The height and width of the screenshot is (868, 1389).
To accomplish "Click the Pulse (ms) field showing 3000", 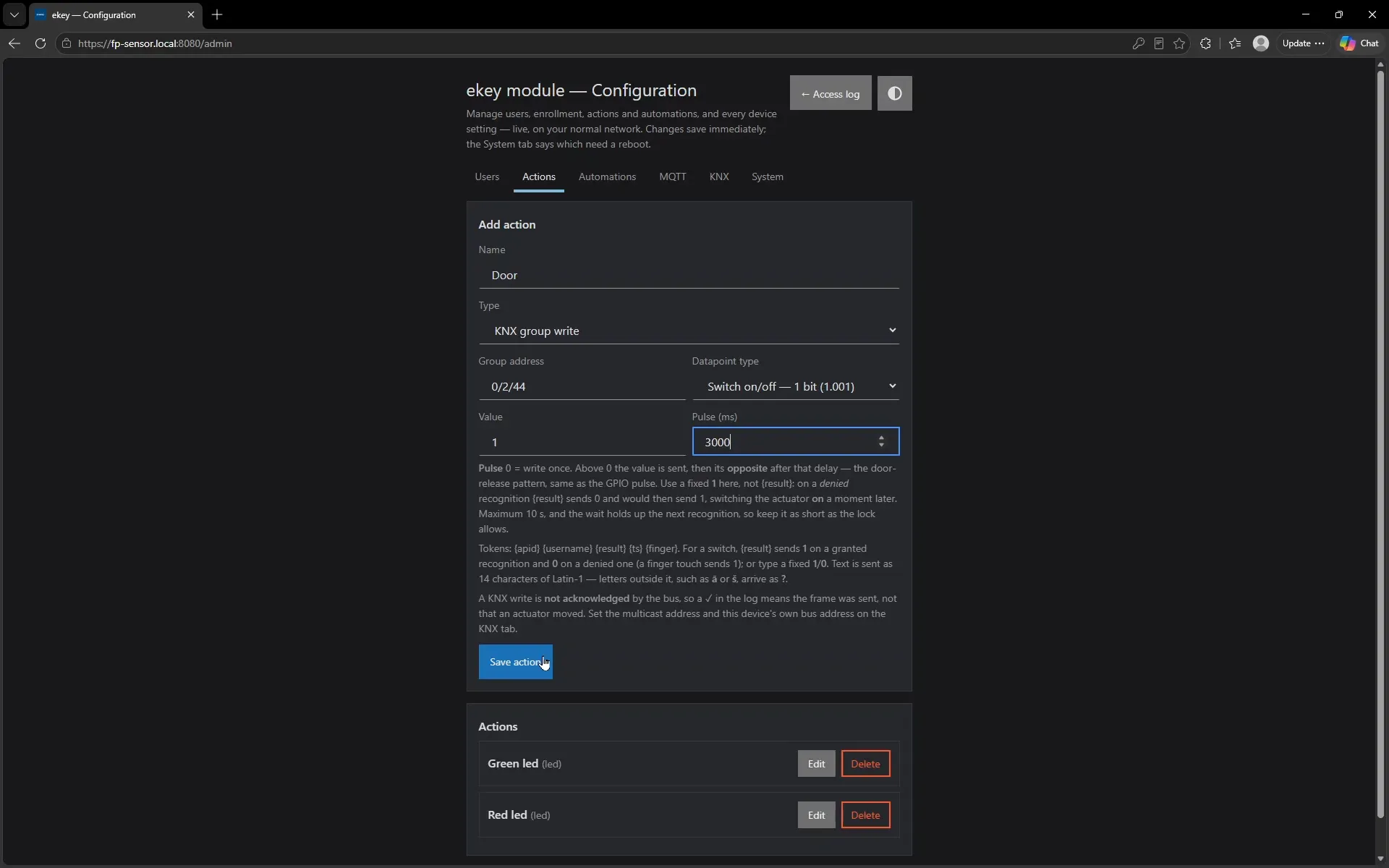I will point(796,442).
